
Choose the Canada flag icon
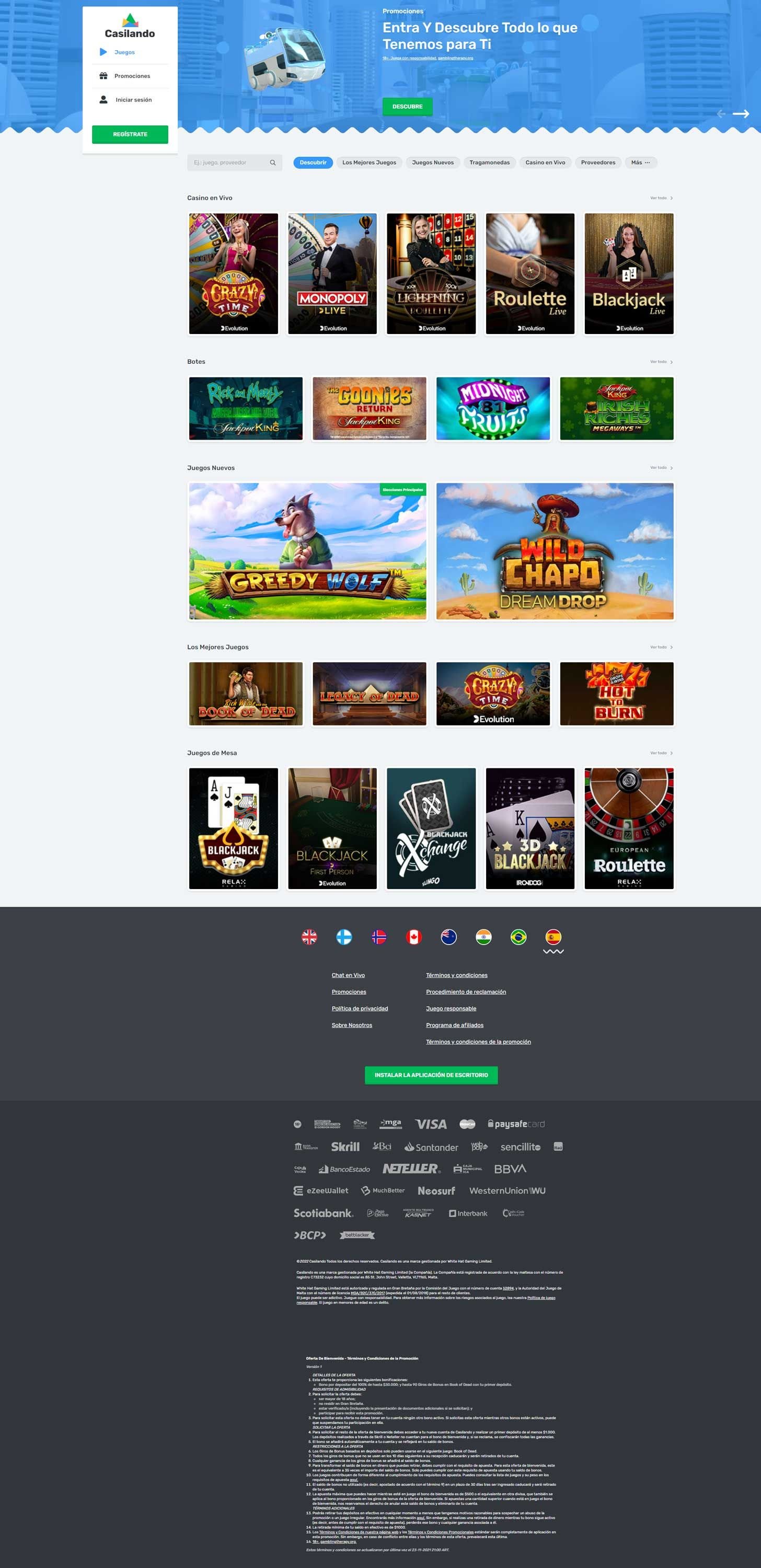click(414, 937)
